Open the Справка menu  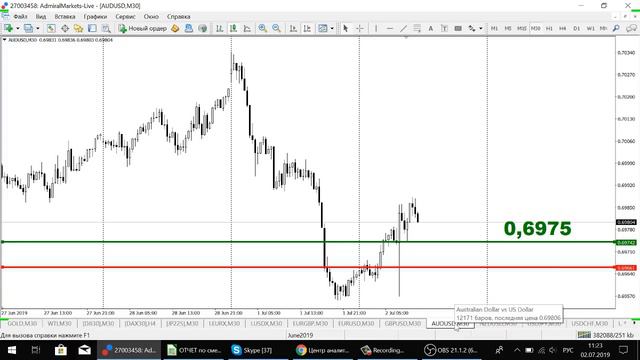tap(178, 17)
